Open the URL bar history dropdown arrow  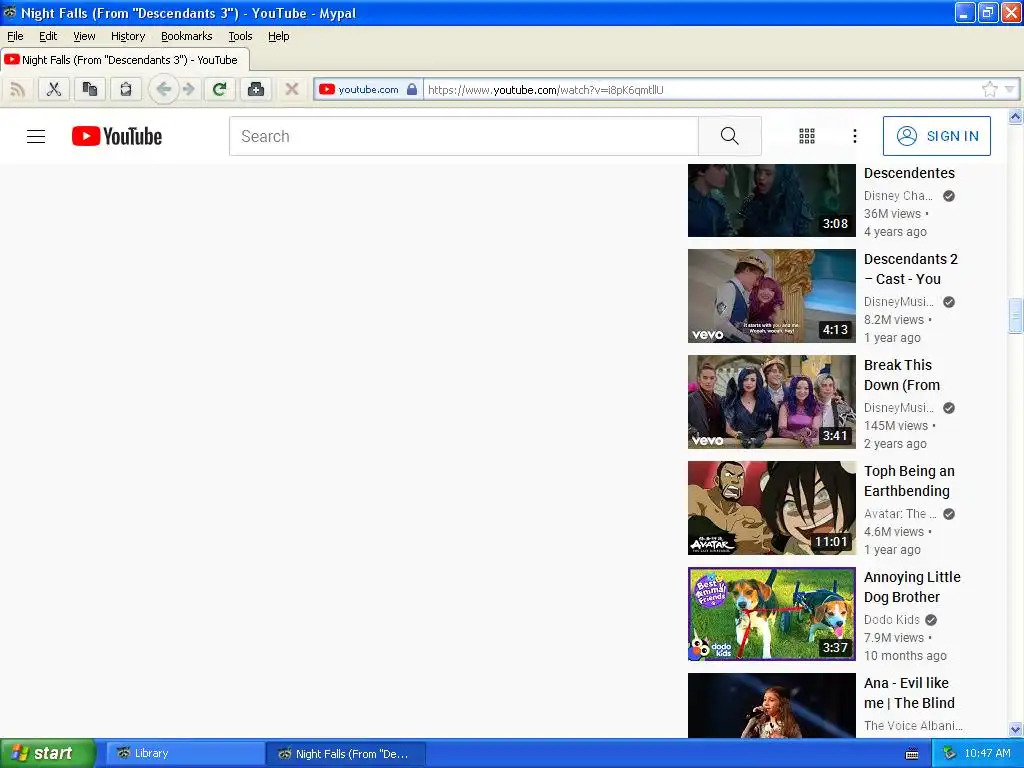[x=1010, y=89]
